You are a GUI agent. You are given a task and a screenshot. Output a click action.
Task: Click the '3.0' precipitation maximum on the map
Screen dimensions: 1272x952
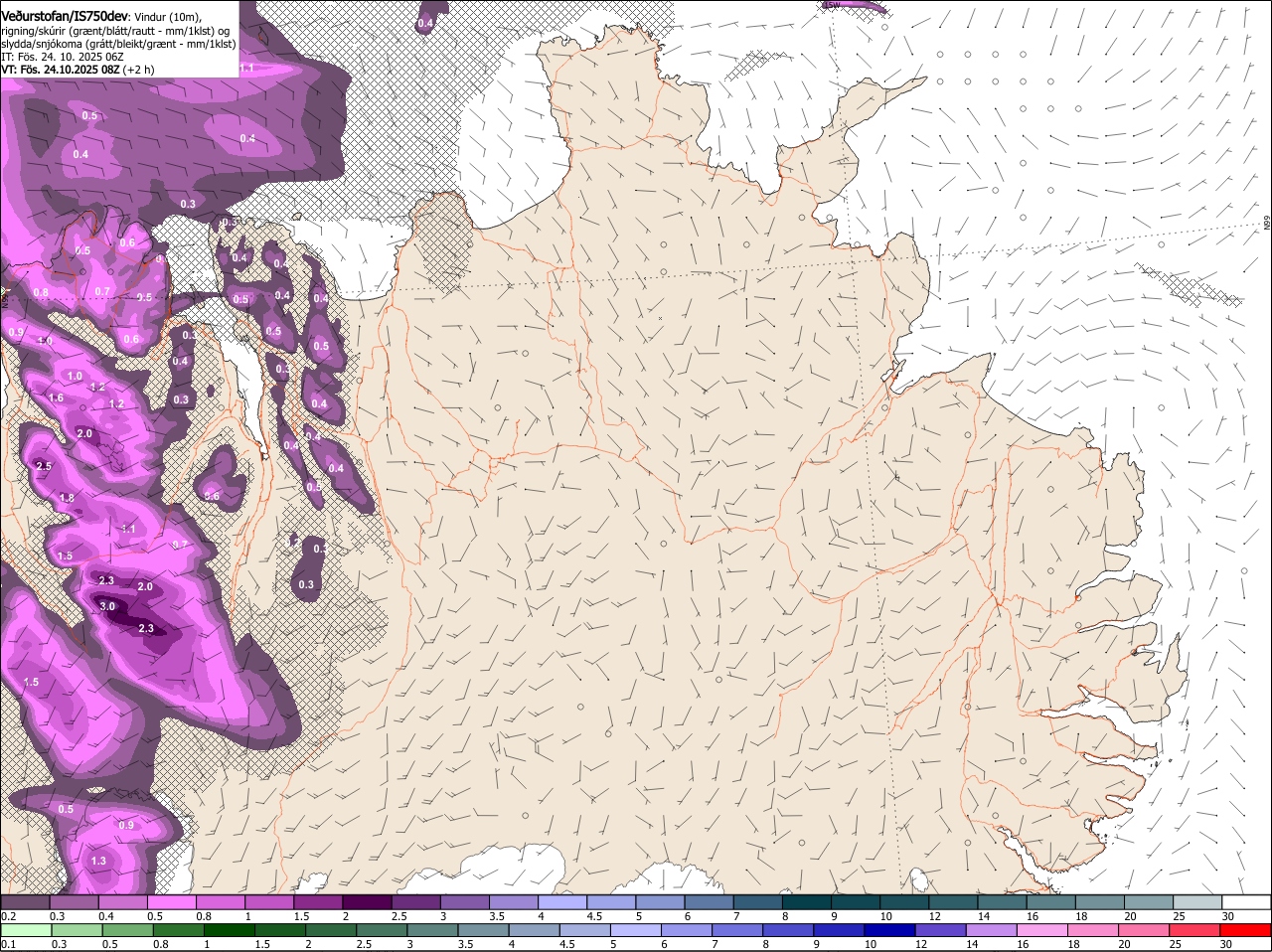[108, 606]
